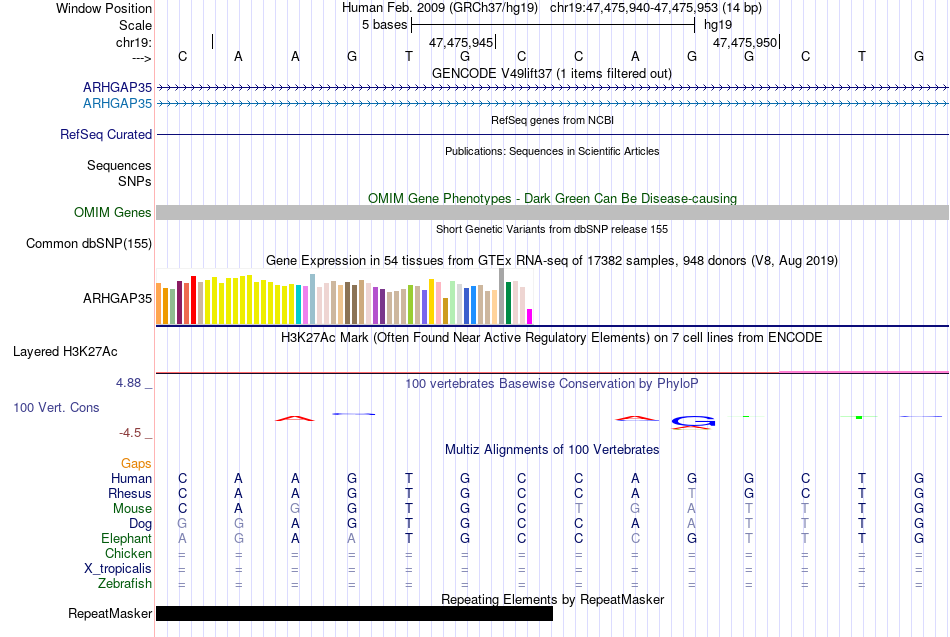Open OMIM Gene Phenotypes track title
Viewport: 950px width, 637px height.
pyautogui.click(x=553, y=198)
